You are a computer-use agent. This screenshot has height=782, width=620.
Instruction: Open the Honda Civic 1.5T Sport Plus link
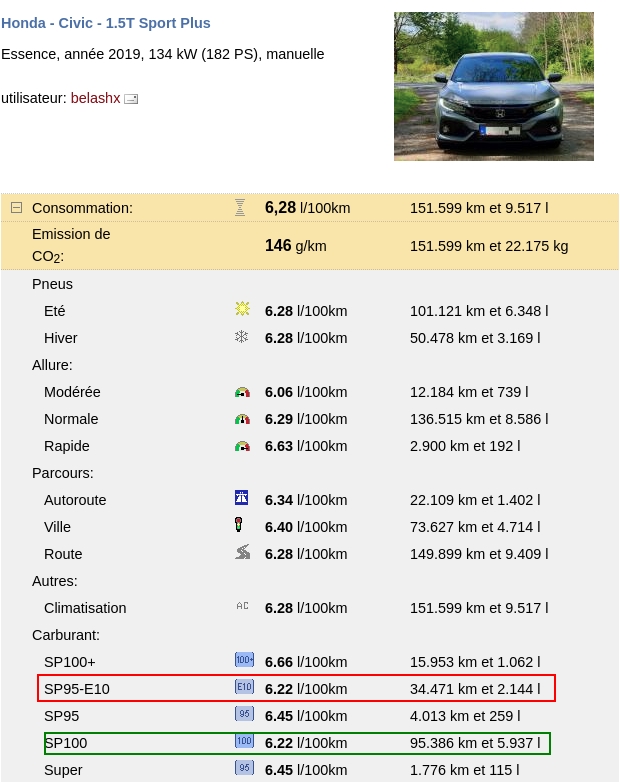click(106, 23)
